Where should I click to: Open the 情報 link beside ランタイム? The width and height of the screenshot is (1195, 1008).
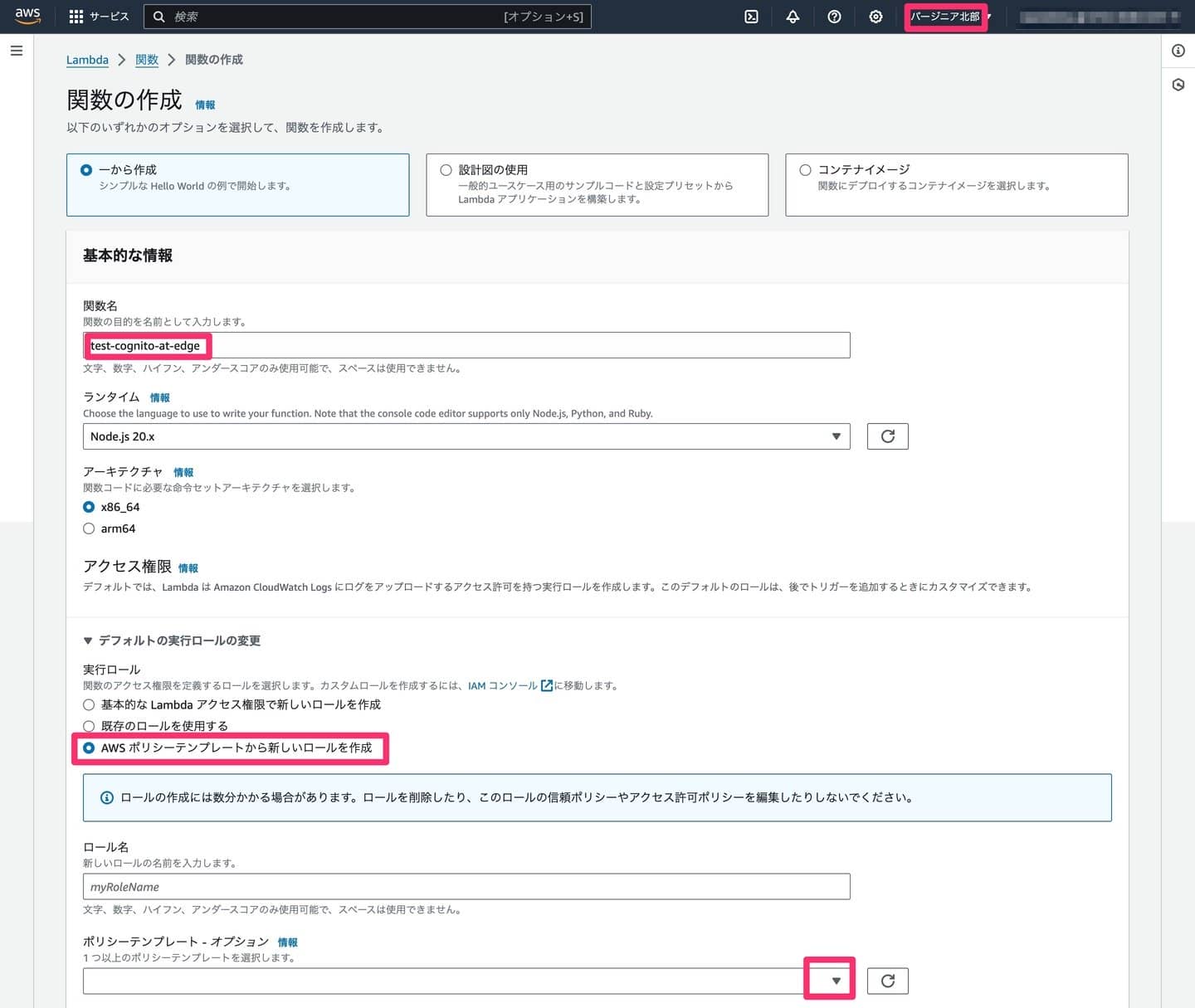pyautogui.click(x=160, y=397)
